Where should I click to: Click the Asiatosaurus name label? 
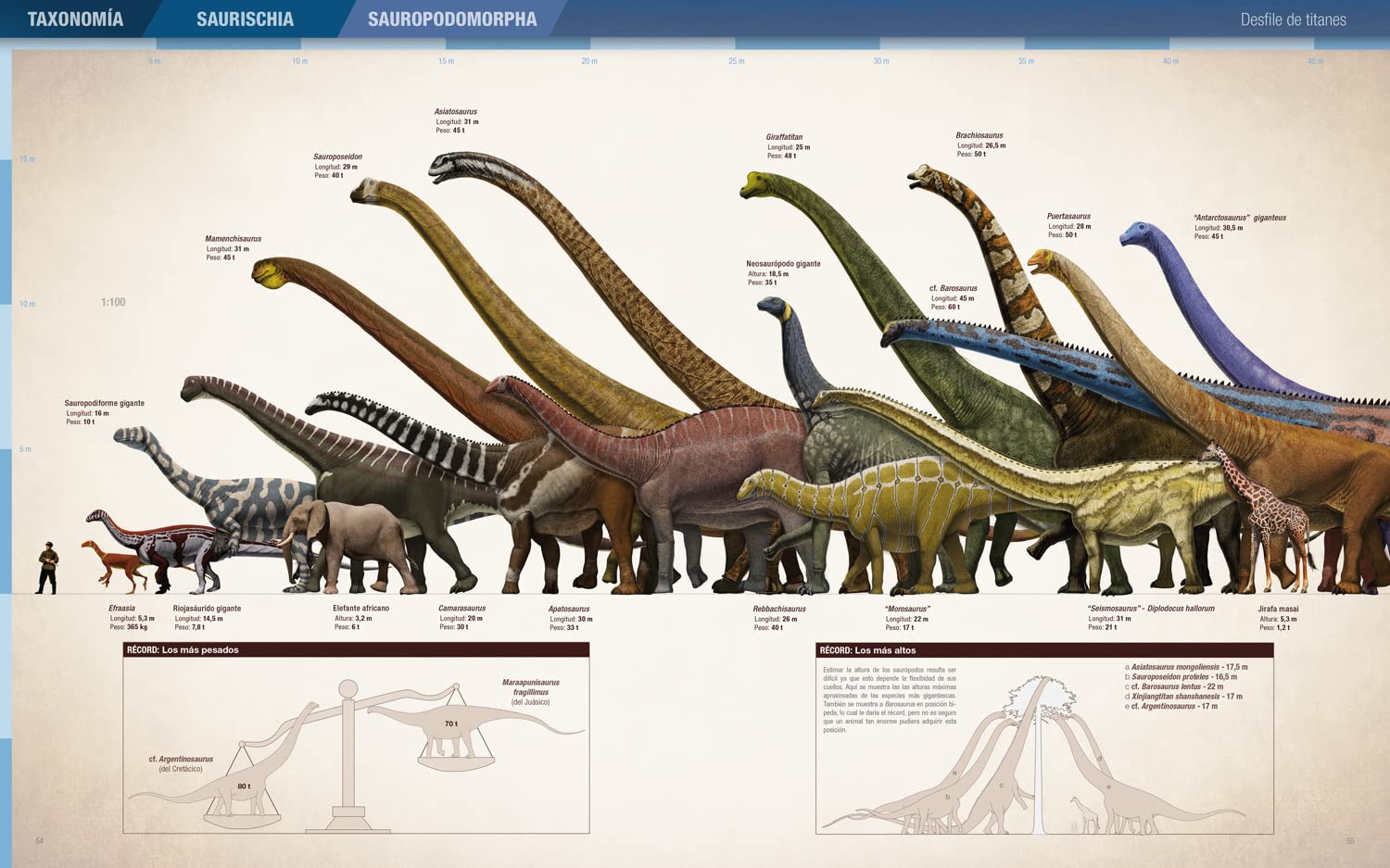click(x=456, y=111)
